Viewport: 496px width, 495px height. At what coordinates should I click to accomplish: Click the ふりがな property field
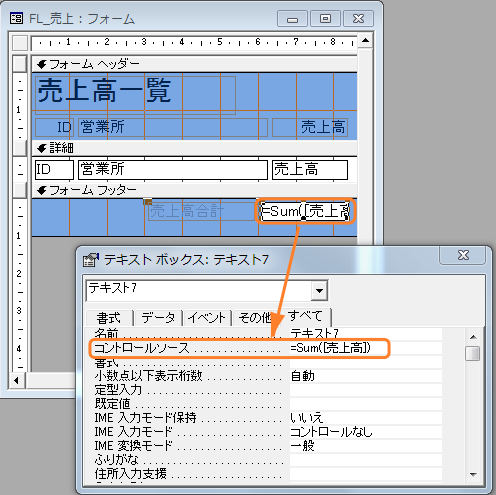pyautogui.click(x=366, y=460)
